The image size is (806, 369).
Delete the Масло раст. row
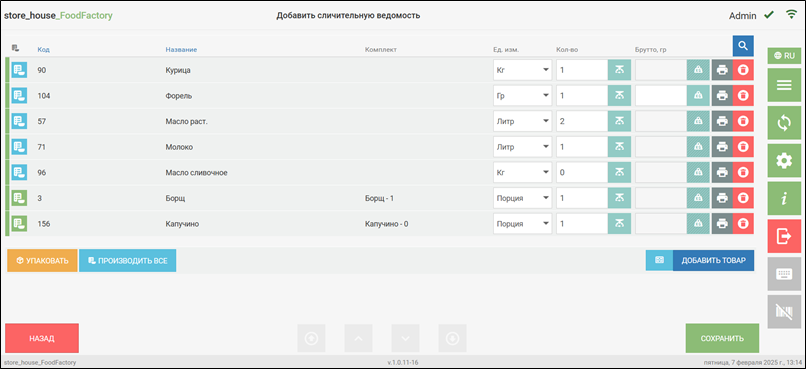coord(743,121)
